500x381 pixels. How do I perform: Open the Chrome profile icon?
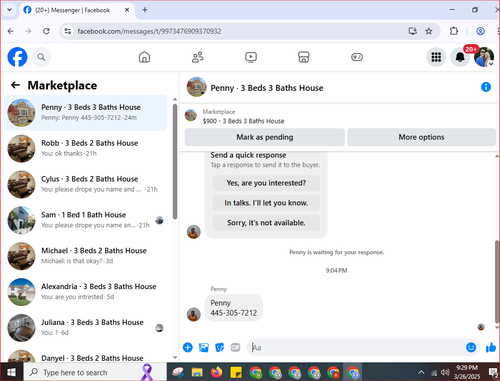480,31
